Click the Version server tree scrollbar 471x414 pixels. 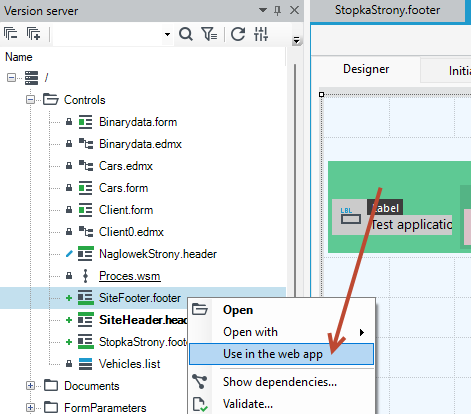pyautogui.click(x=295, y=180)
